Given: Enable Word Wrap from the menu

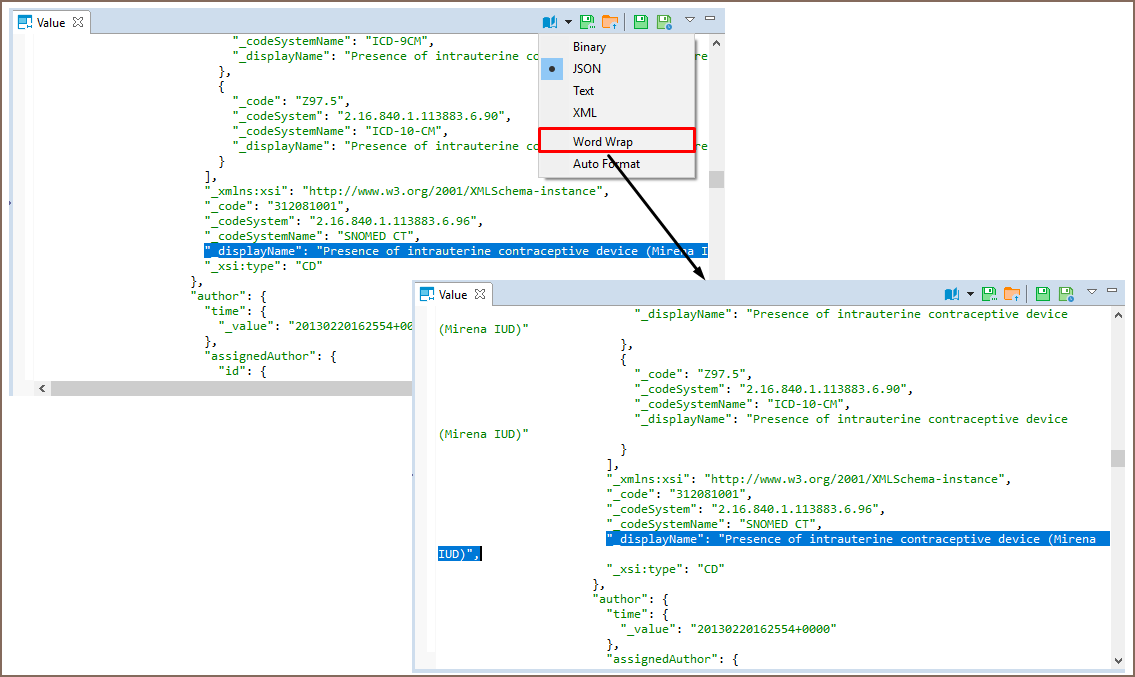Looking at the screenshot, I should coord(602,141).
